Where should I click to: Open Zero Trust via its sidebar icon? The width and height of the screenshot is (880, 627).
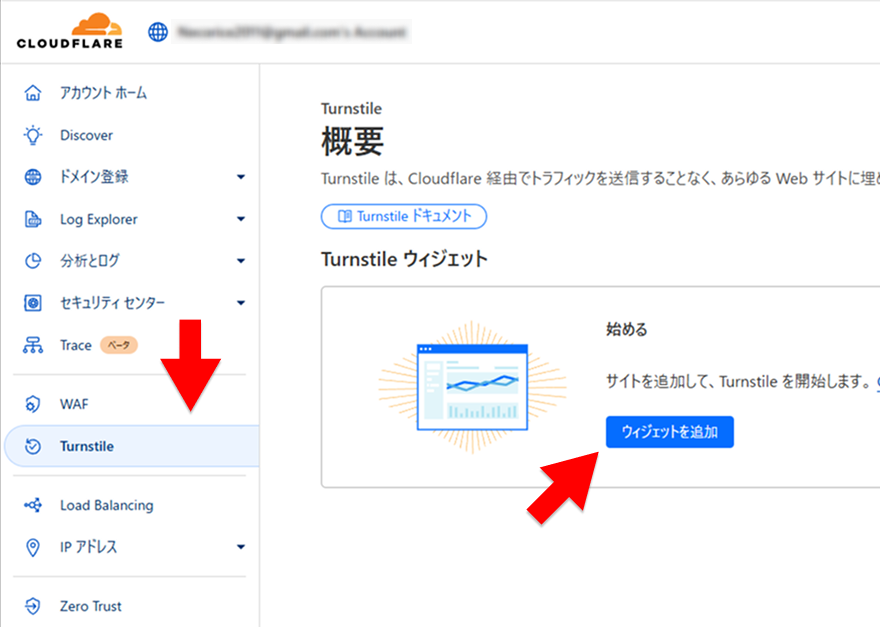tap(31, 606)
